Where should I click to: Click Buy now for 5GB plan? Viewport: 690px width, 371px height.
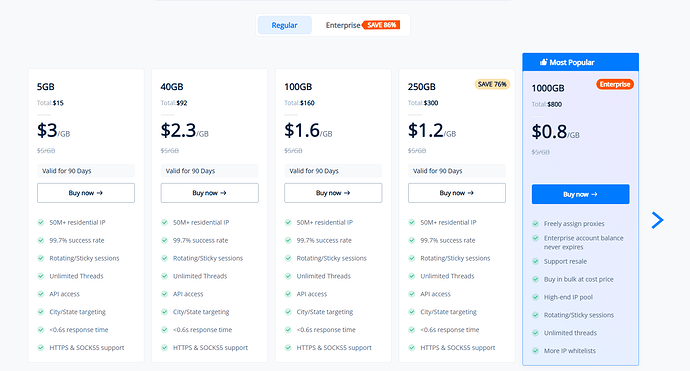(86, 193)
